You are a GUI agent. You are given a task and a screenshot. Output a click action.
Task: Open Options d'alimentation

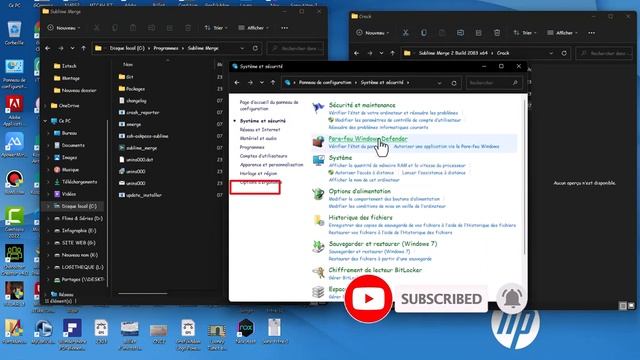coord(360,191)
